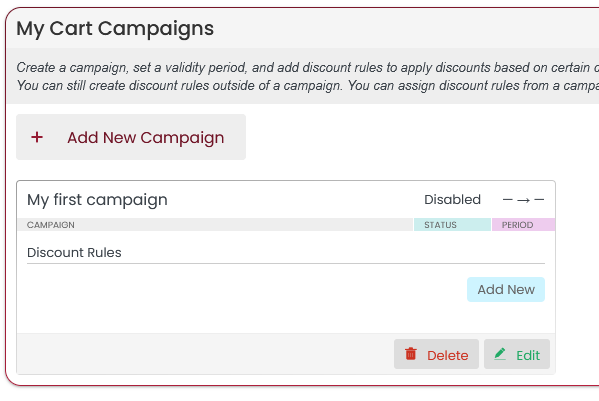Image resolution: width=599 pixels, height=401 pixels.
Task: Click the Delete label for My first campaign
Action: pos(447,356)
